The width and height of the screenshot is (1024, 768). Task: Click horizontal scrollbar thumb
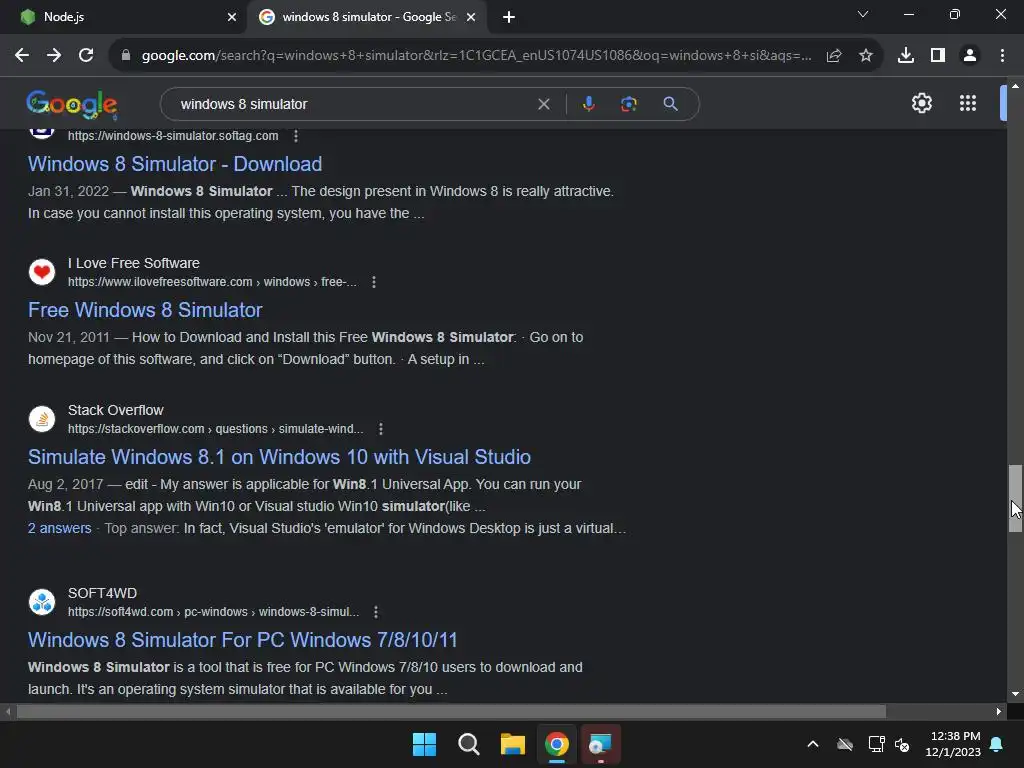(451, 711)
